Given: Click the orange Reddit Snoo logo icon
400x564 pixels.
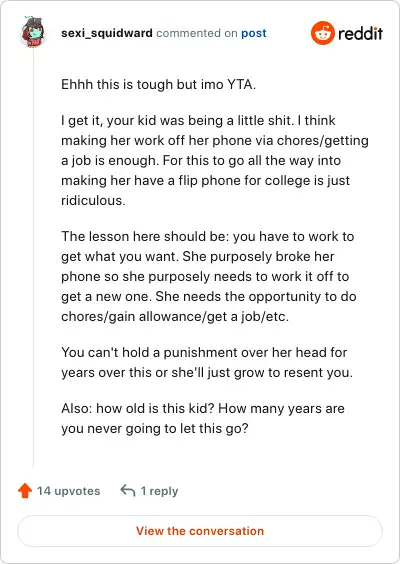Looking at the screenshot, I should pyautogui.click(x=323, y=33).
